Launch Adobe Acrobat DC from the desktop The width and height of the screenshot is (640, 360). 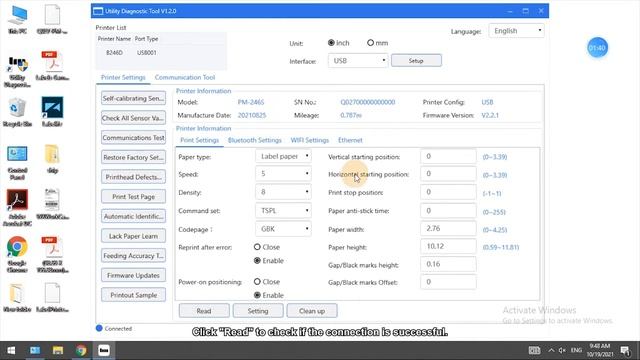[18, 207]
